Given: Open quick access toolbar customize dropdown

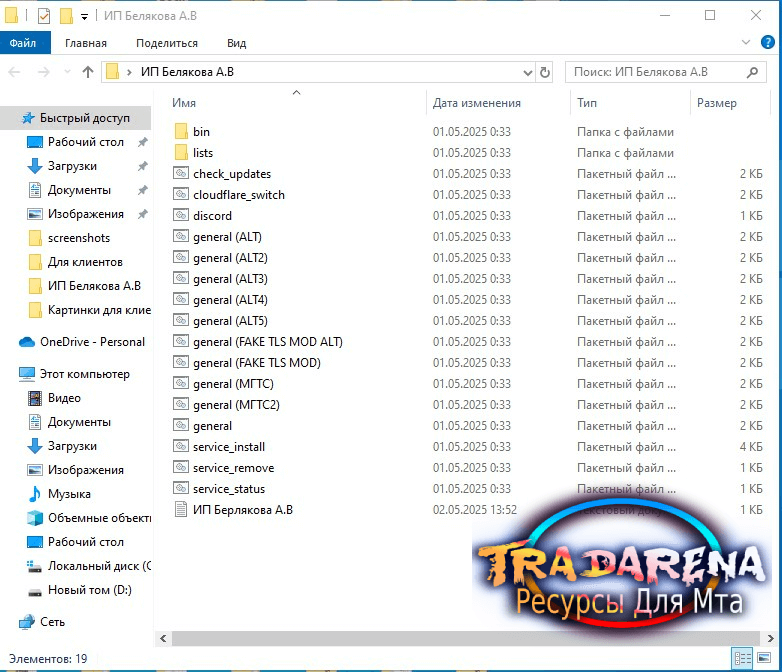Looking at the screenshot, I should (84, 17).
